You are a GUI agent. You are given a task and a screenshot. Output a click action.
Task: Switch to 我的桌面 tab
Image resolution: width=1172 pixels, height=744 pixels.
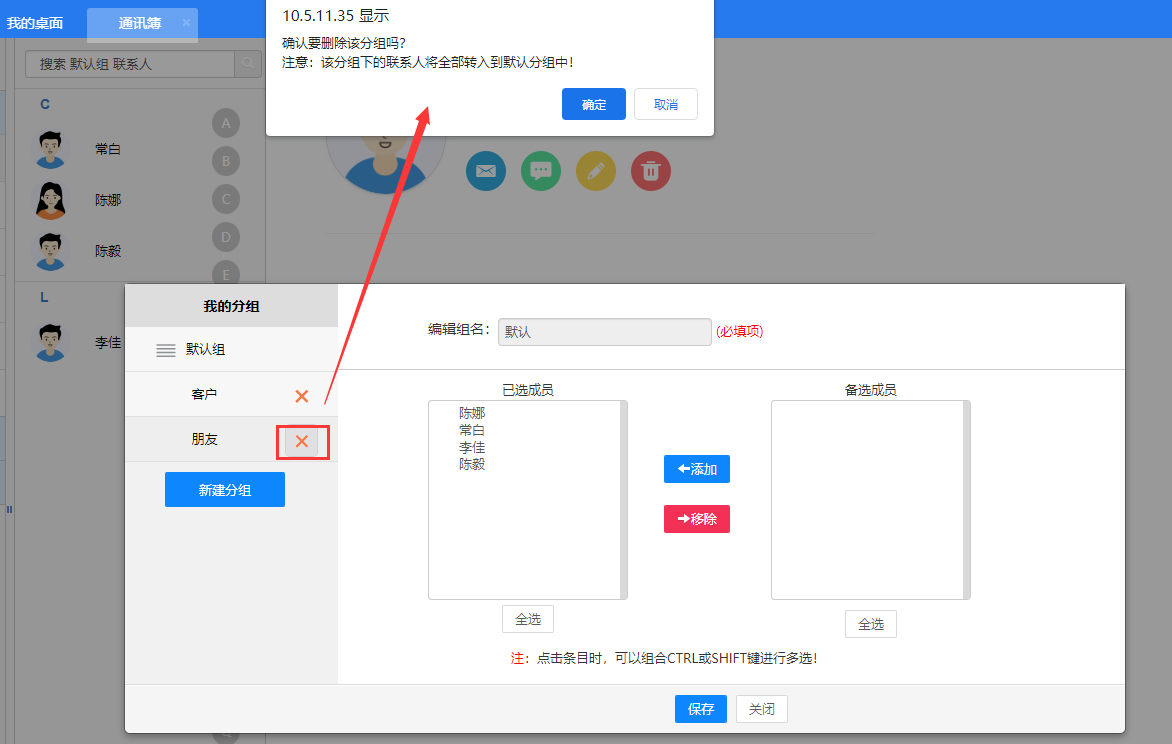pos(35,23)
